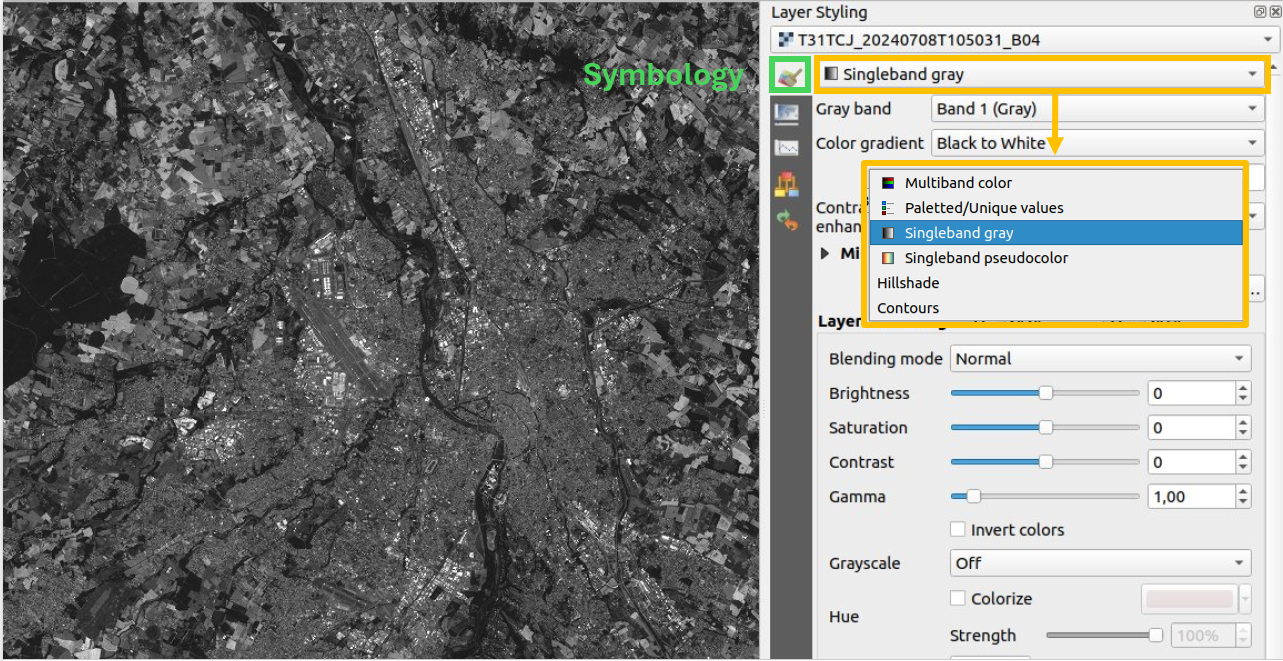1283x661 pixels.
Task: Click the Contrast value input field
Action: [x=1190, y=463]
